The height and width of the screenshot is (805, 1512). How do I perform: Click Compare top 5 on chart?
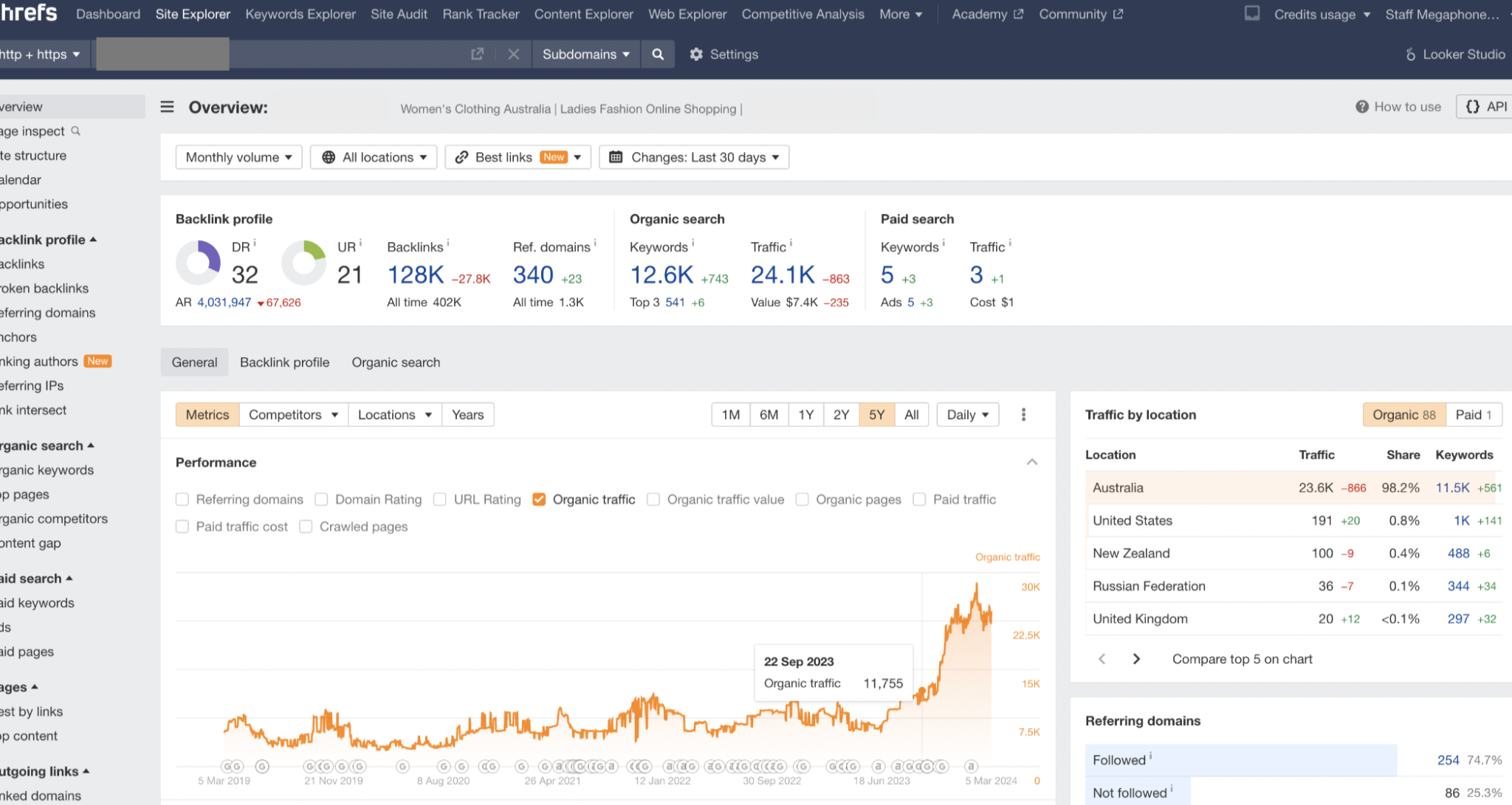1242,659
